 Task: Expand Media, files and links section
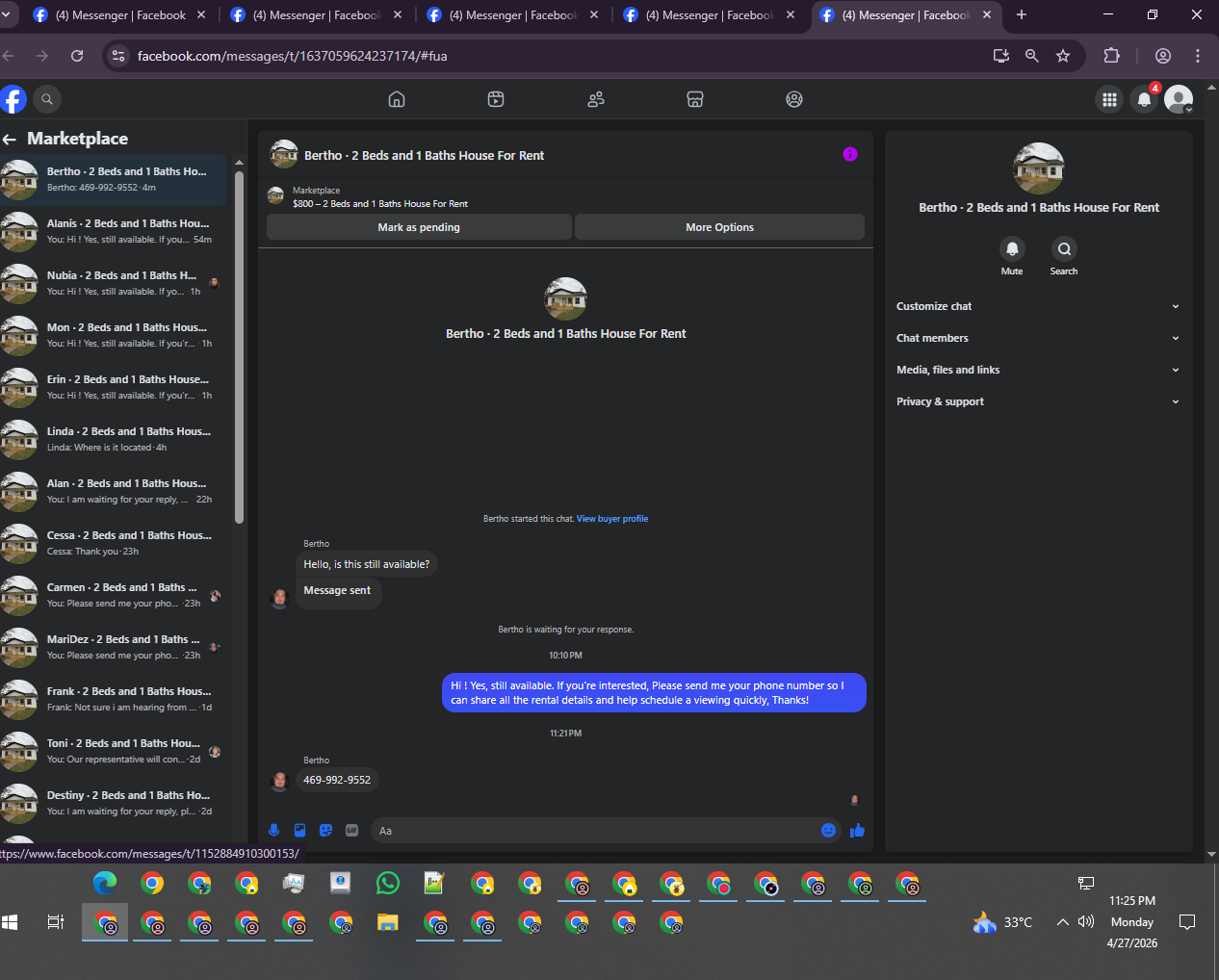coord(1038,370)
